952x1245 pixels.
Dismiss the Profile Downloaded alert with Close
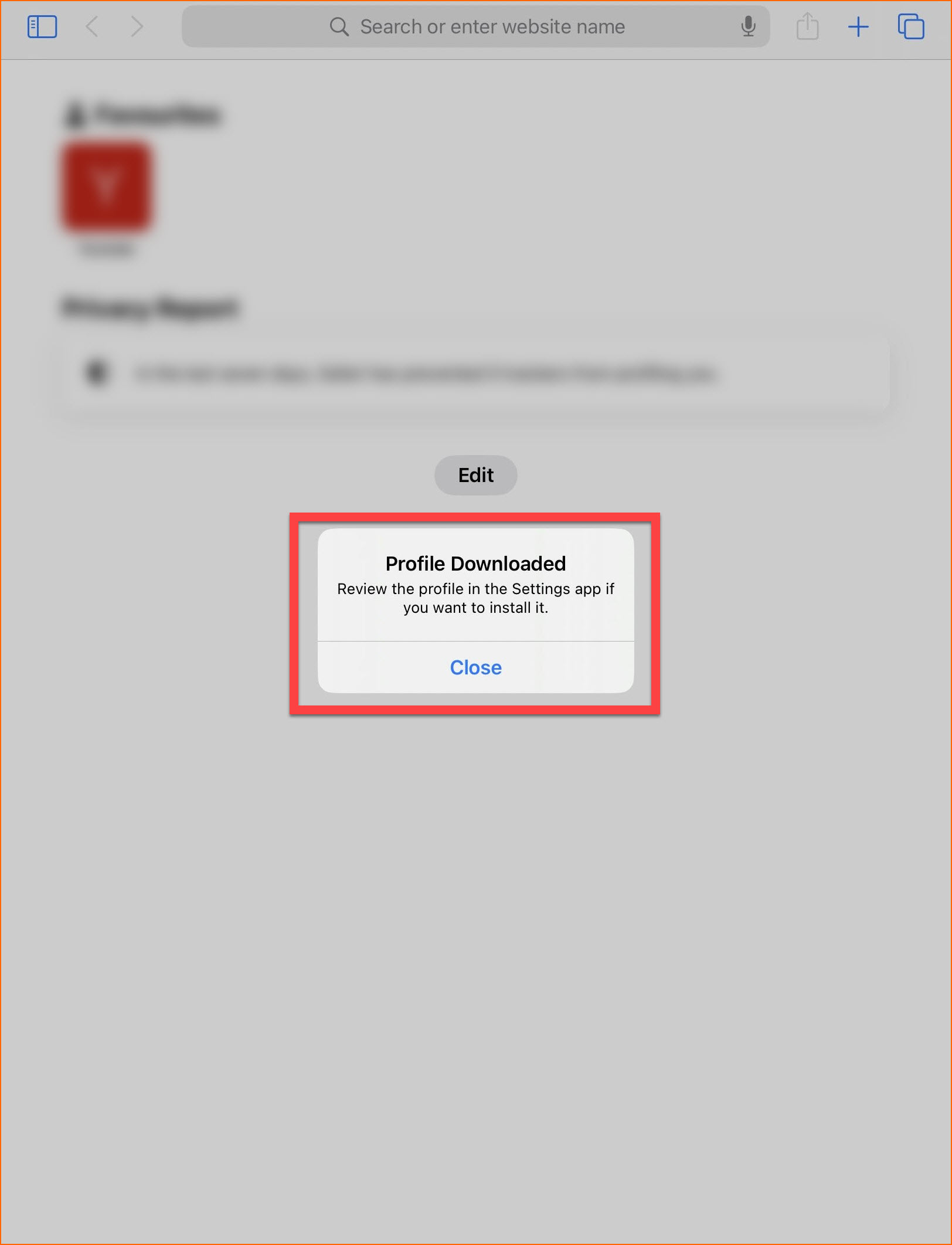point(475,667)
